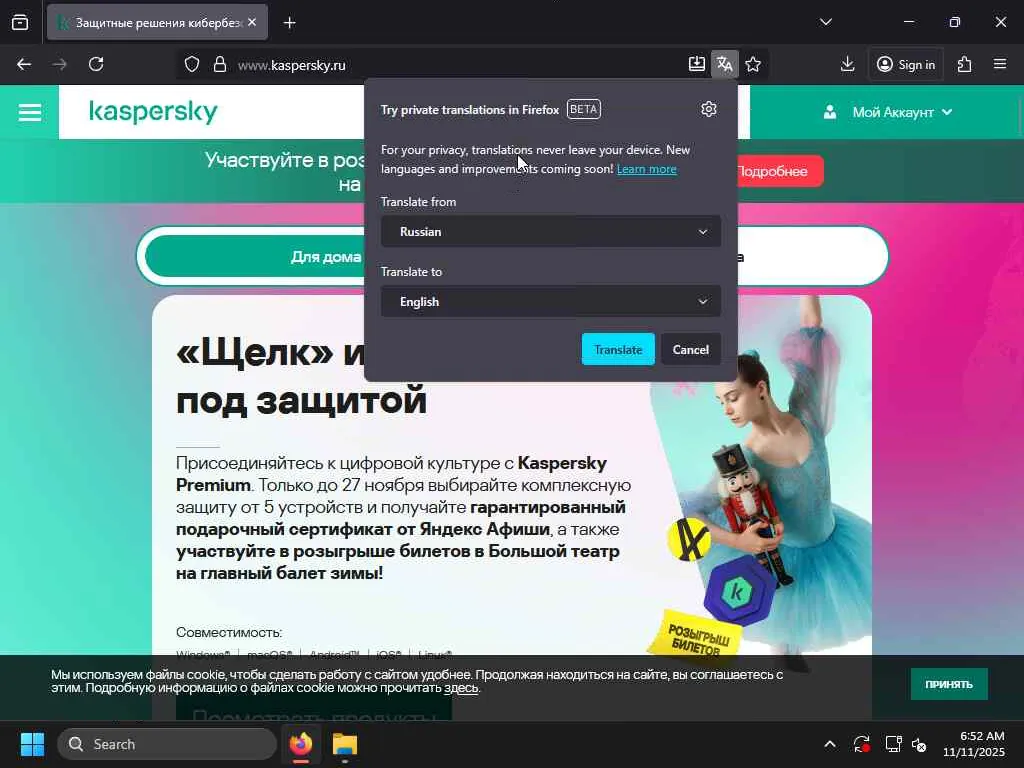
Task: Open the downloads panel
Action: (x=848, y=64)
